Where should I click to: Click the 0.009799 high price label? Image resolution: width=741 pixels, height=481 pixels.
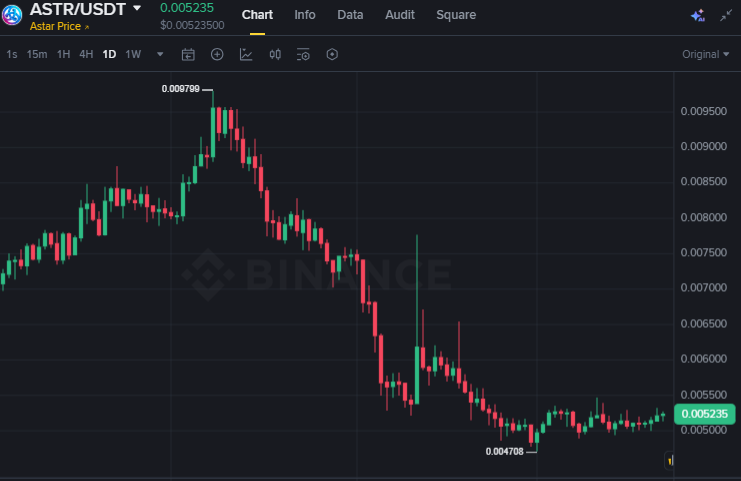181,89
